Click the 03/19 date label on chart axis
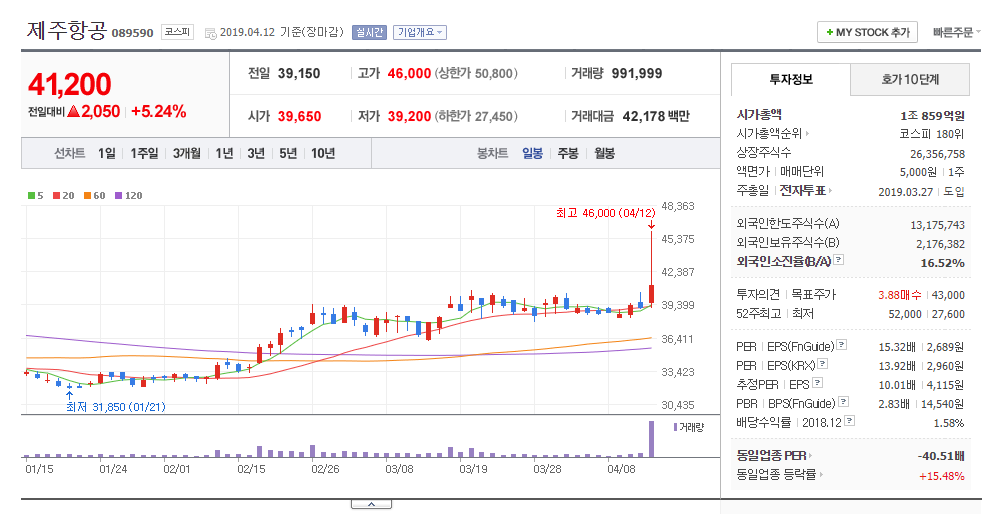Image resolution: width=995 pixels, height=514 pixels. 473,470
